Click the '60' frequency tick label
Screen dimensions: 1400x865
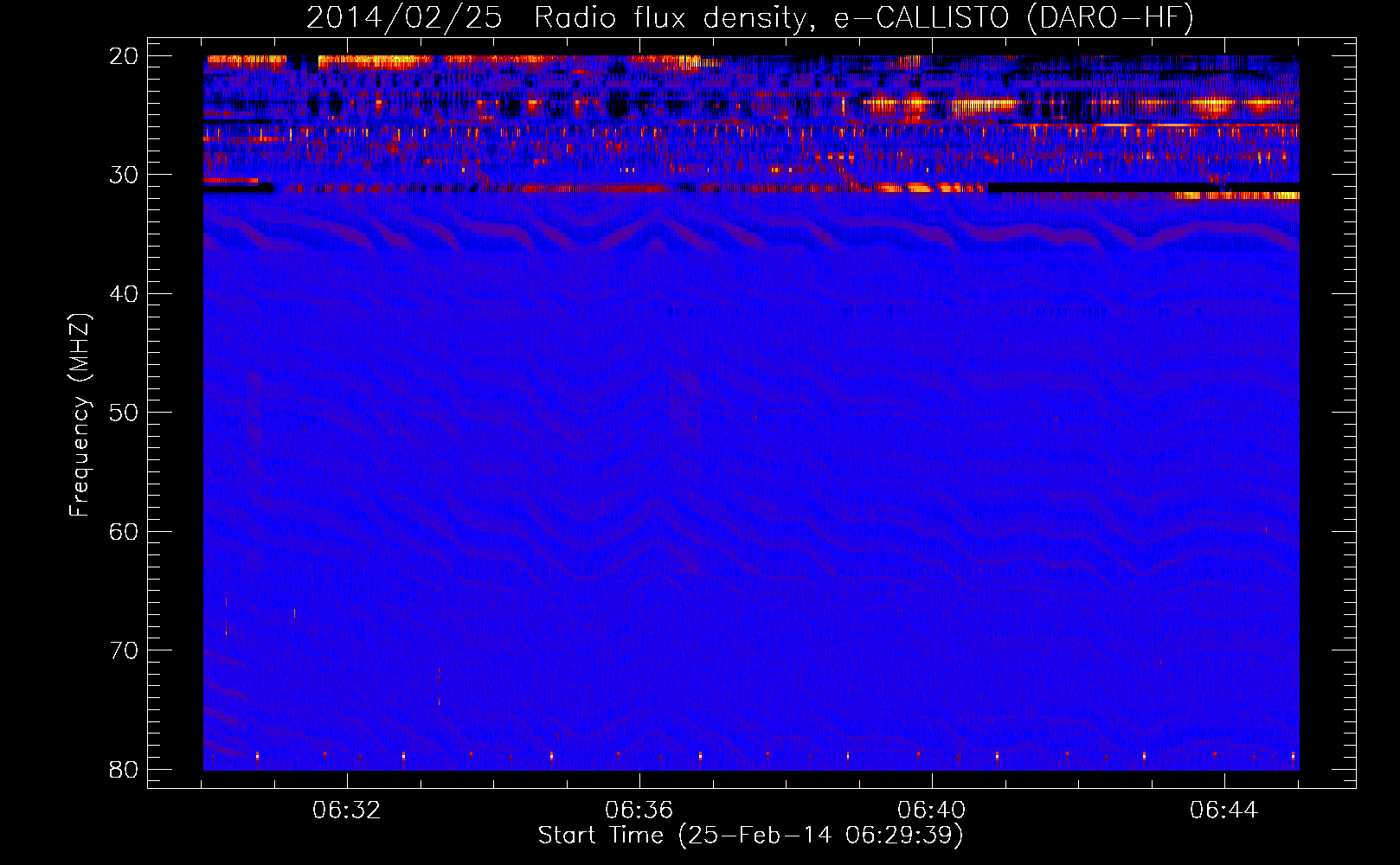coord(124,531)
